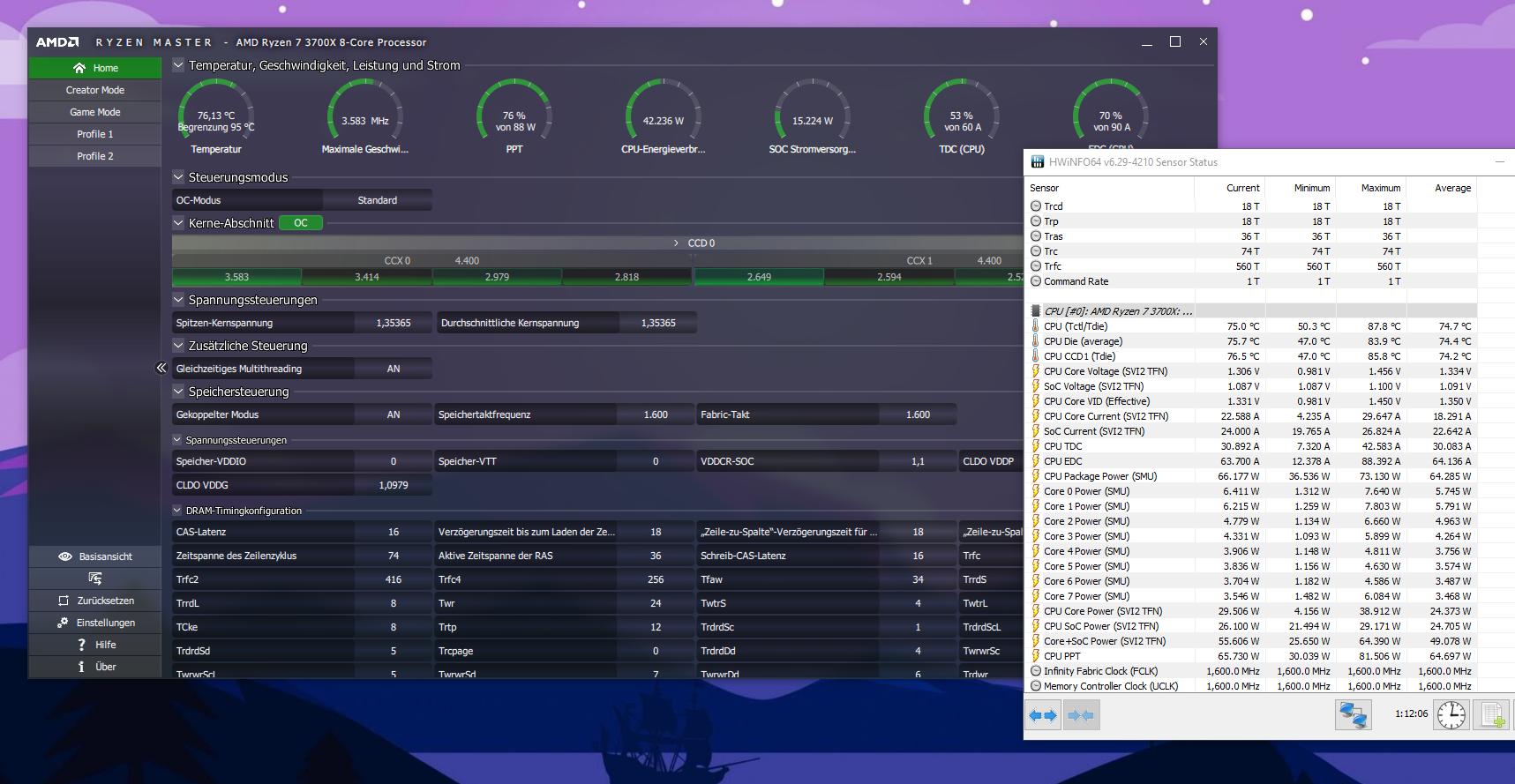
Task: Collapse Spannungssteuerungen above Spitzen-Kernspannung
Action: point(178,300)
